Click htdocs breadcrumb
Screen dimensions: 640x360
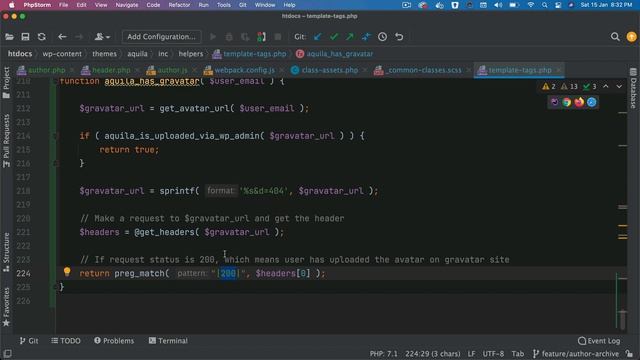pyautogui.click(x=20, y=54)
